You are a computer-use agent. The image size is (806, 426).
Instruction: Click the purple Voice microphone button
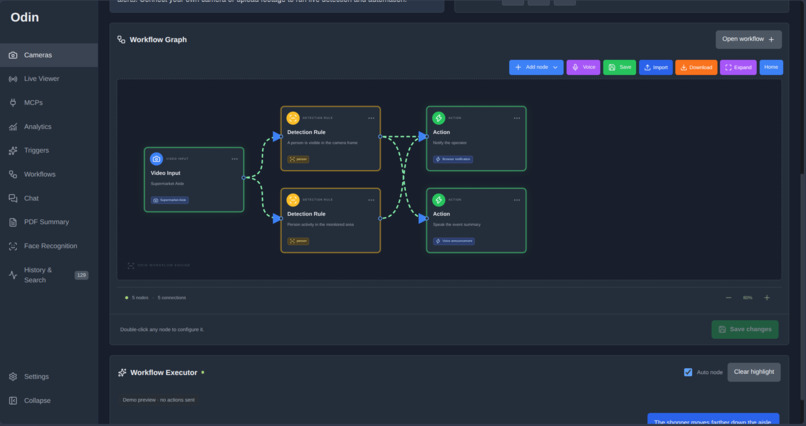[x=583, y=67]
